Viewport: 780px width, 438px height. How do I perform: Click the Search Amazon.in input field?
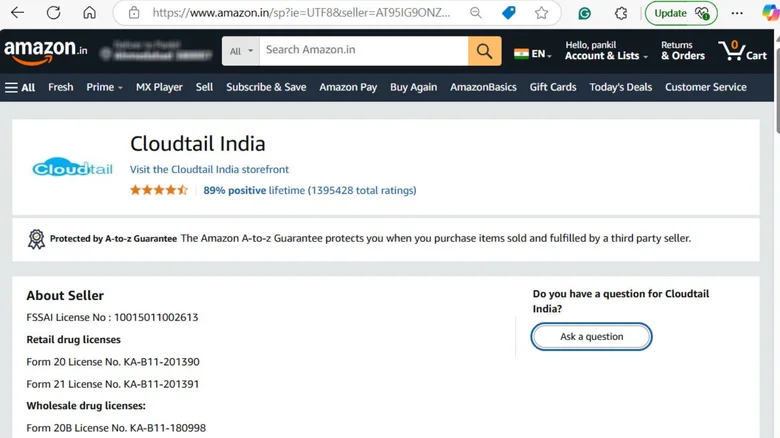(363, 51)
